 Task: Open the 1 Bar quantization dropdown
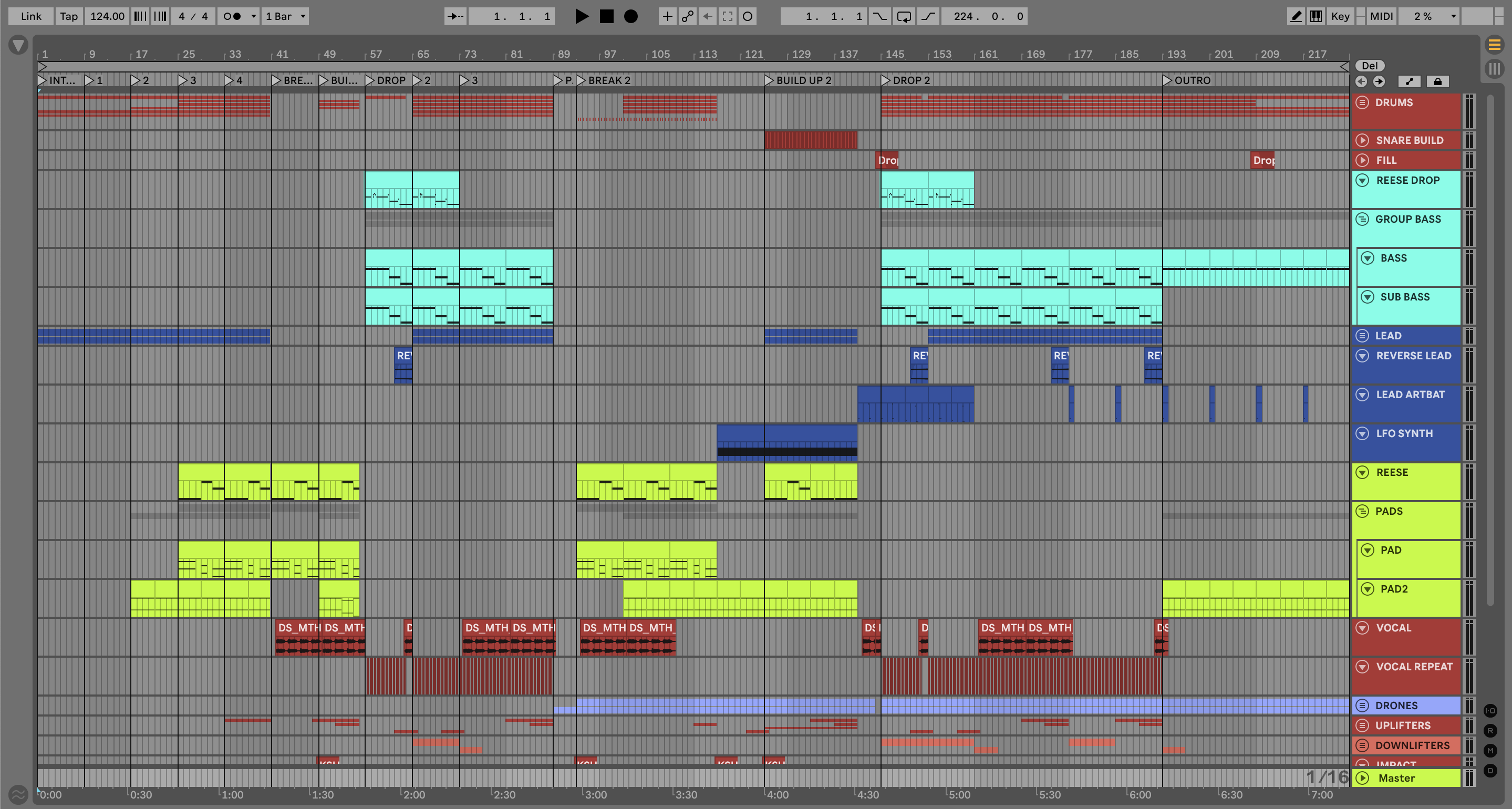(285, 16)
